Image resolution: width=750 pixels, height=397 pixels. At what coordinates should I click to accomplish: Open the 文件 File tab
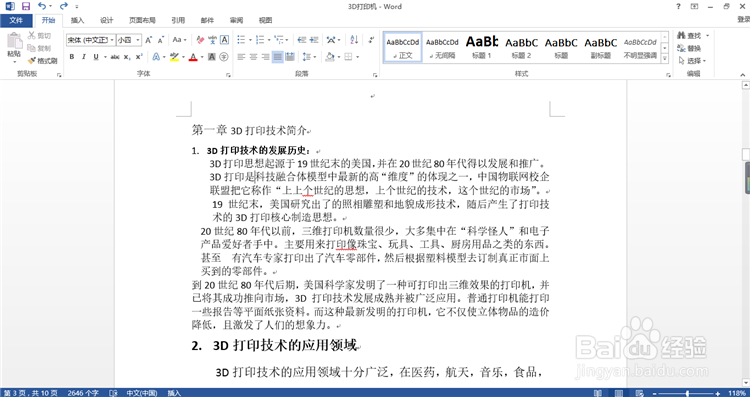(16, 20)
